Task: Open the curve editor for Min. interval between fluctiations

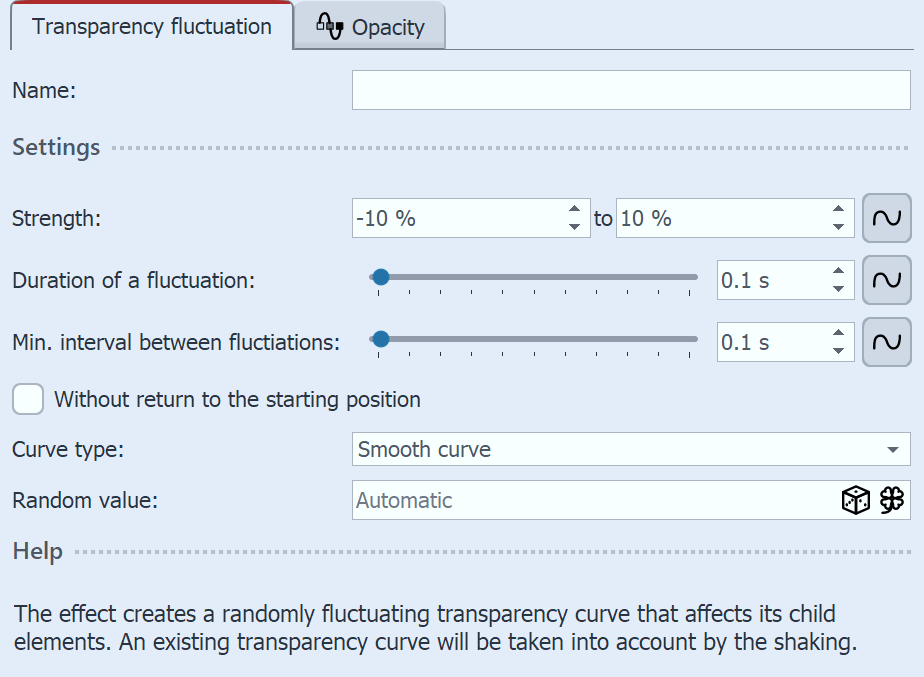Action: click(x=886, y=341)
